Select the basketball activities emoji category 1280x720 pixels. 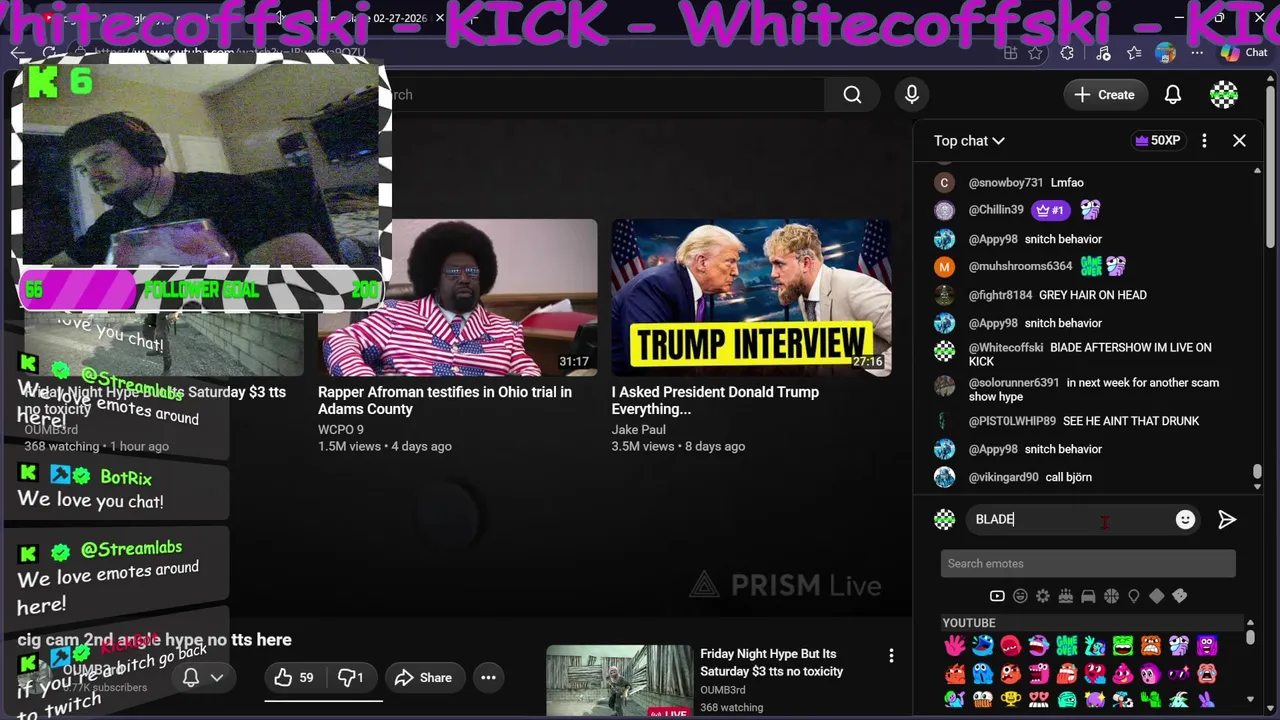click(x=1111, y=596)
